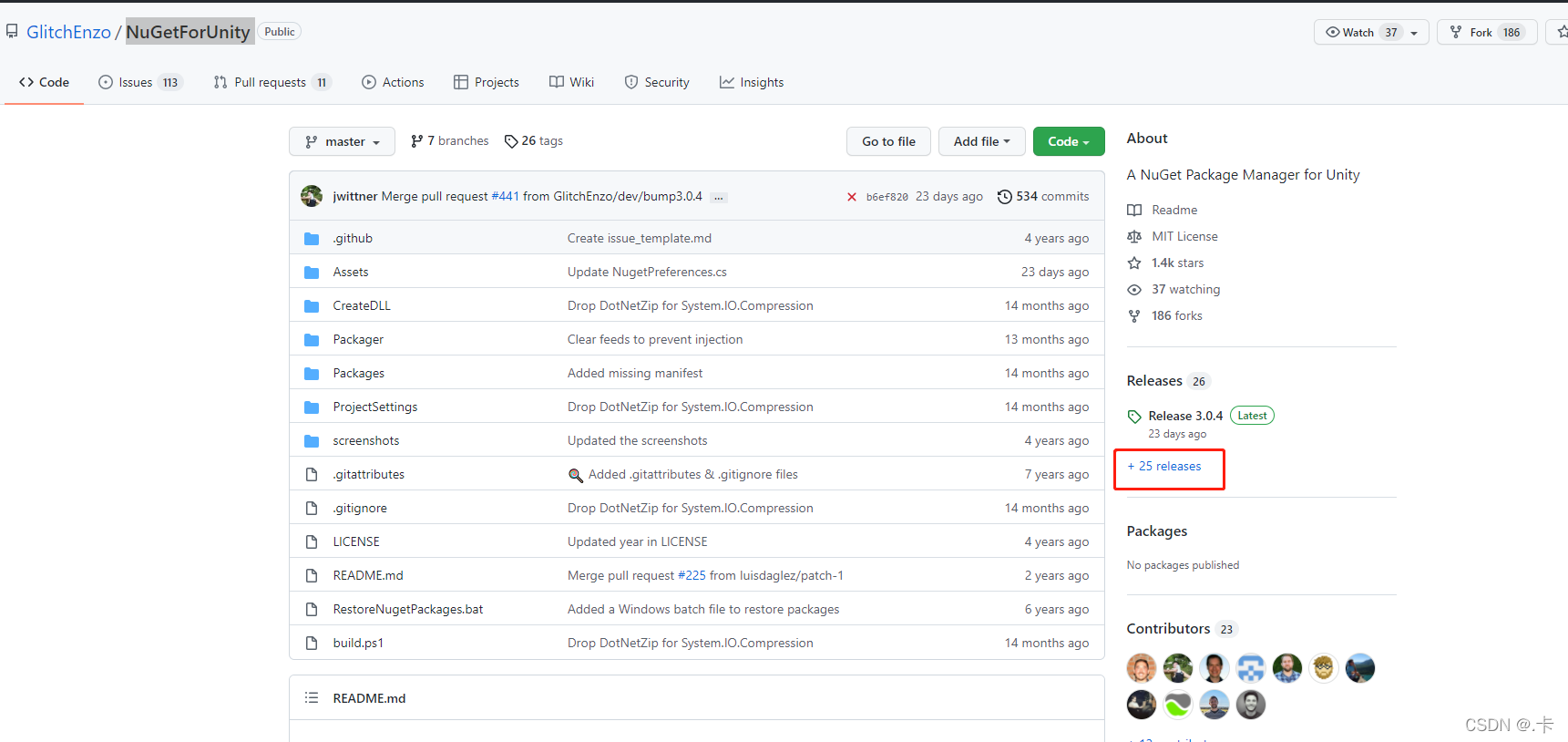Click the README.md list outline icon
The height and width of the screenshot is (742, 1568).
pos(312,698)
